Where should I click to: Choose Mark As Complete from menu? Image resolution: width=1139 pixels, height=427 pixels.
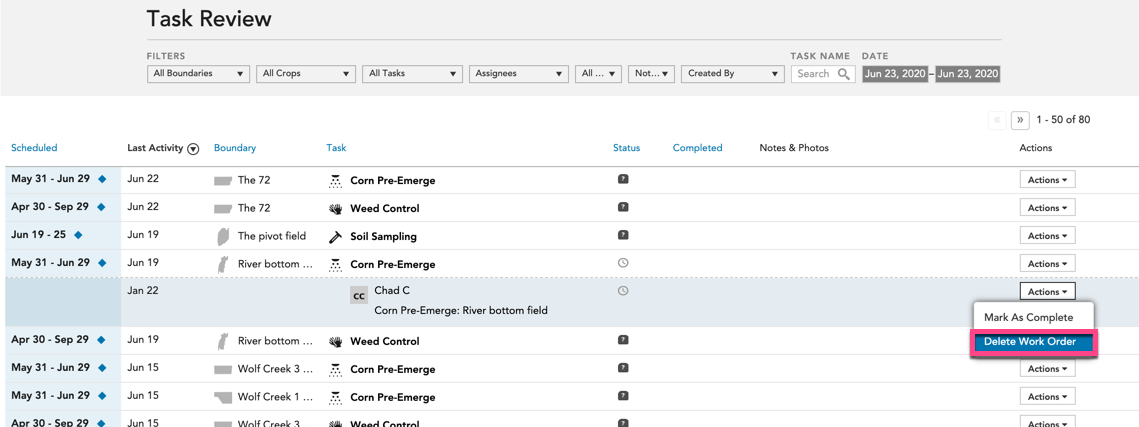[x=1033, y=317]
